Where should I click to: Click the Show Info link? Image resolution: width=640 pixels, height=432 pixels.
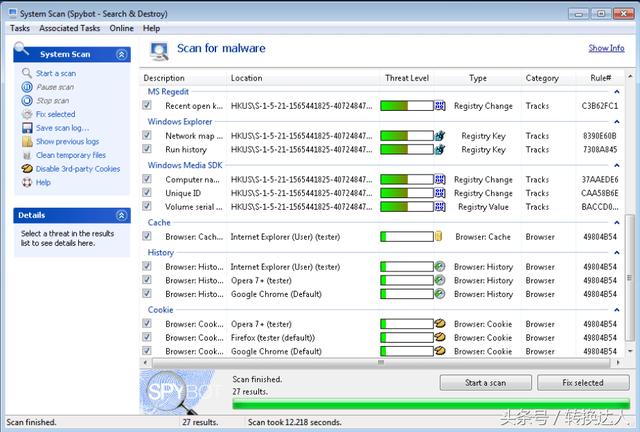point(606,48)
